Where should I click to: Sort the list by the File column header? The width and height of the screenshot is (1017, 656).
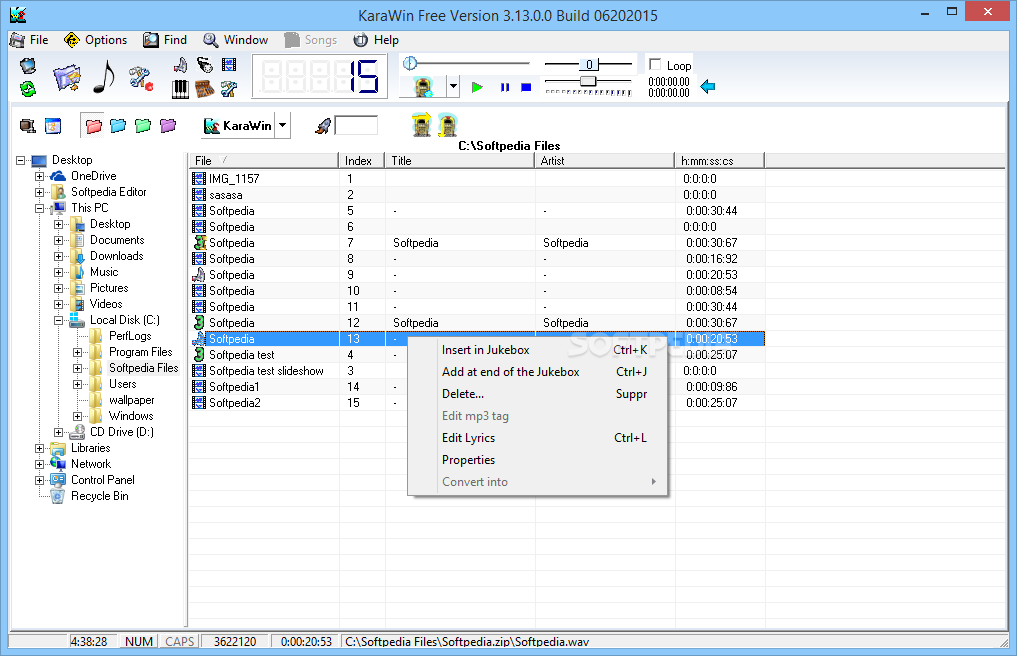point(264,160)
